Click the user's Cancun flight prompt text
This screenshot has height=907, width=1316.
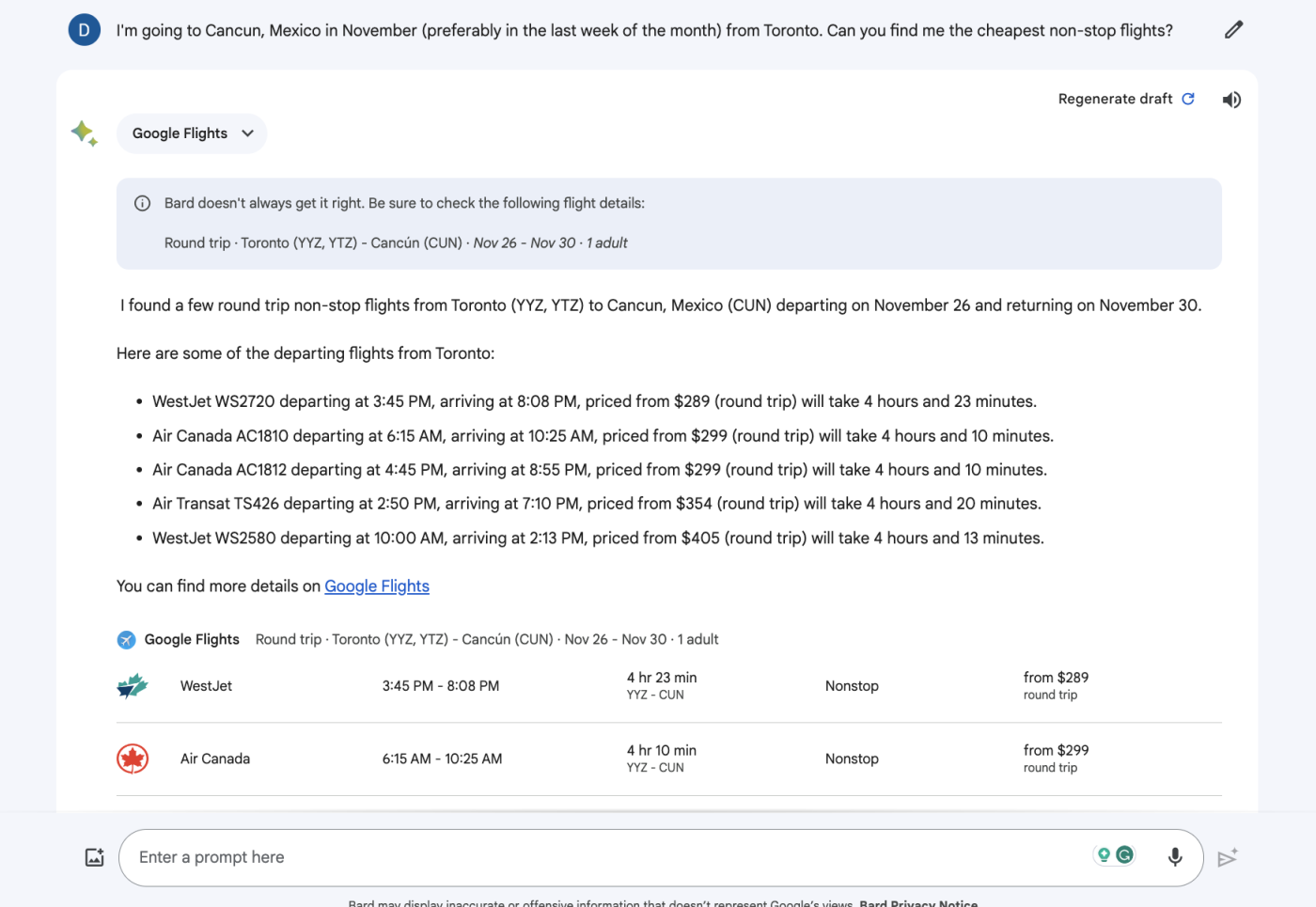point(644,31)
